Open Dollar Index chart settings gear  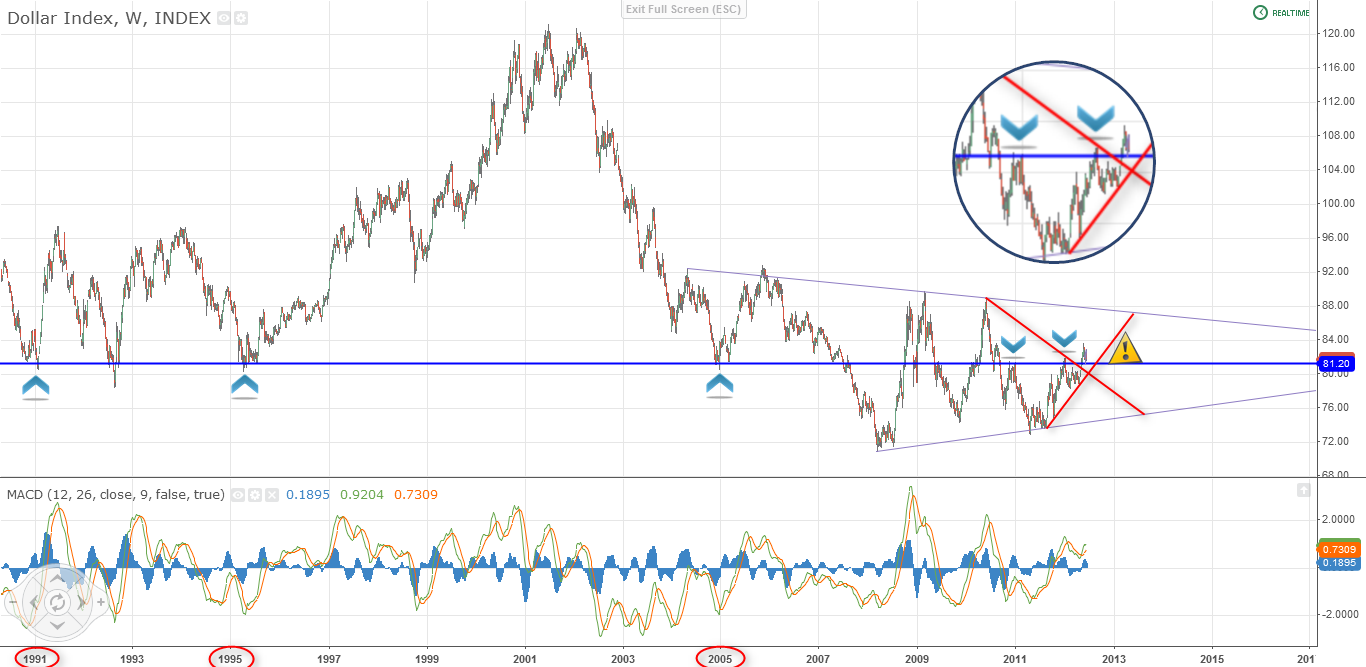click(240, 18)
